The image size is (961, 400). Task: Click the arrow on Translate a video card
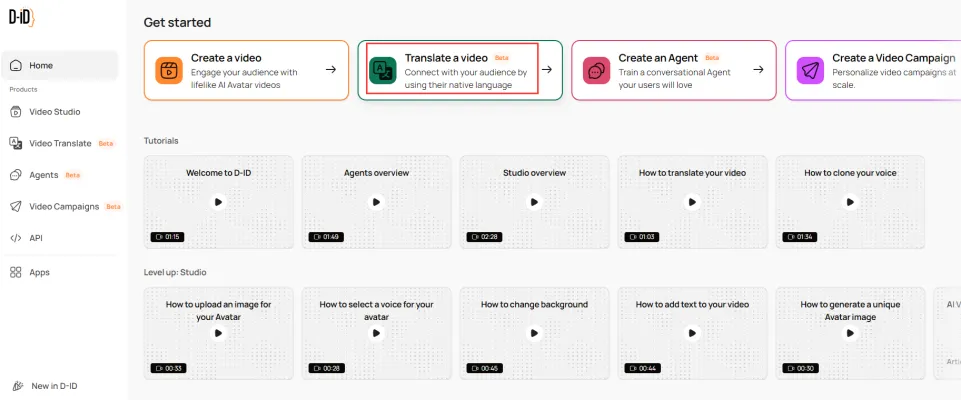546,70
